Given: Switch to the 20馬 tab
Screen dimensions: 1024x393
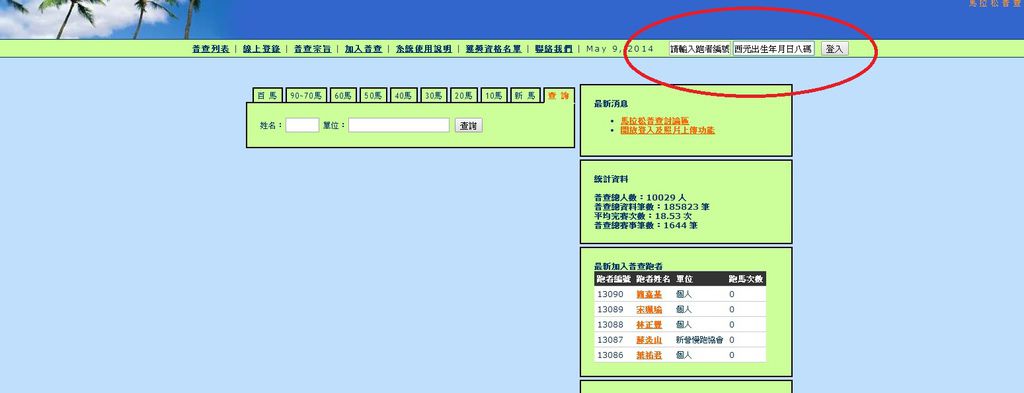Looking at the screenshot, I should 464,95.
